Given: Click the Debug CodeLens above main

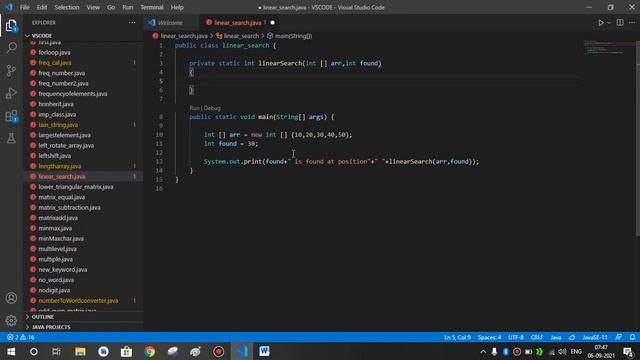Looking at the screenshot, I should 212,108.
